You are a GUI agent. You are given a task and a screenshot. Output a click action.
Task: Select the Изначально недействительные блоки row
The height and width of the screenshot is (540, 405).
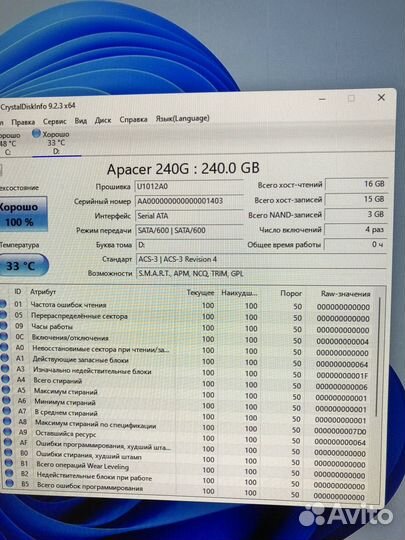pyautogui.click(x=187, y=372)
